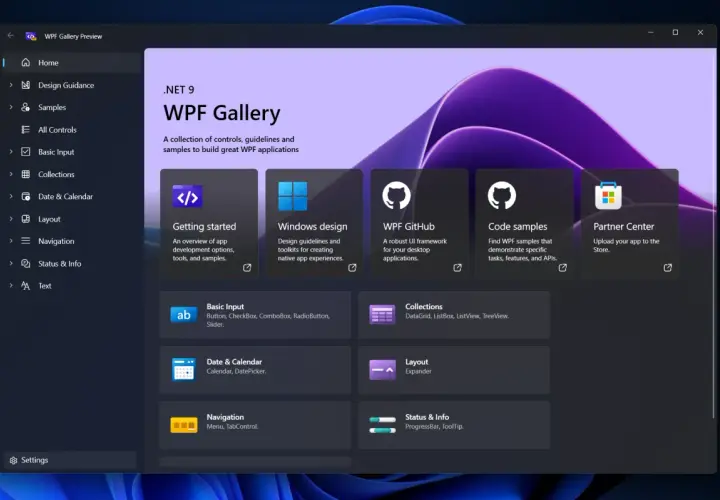
Task: Click the Microsoft Store bag icon
Action: click(608, 196)
